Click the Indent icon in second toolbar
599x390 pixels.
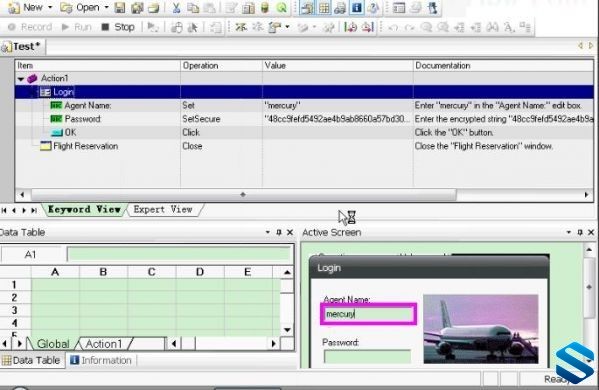460,28
